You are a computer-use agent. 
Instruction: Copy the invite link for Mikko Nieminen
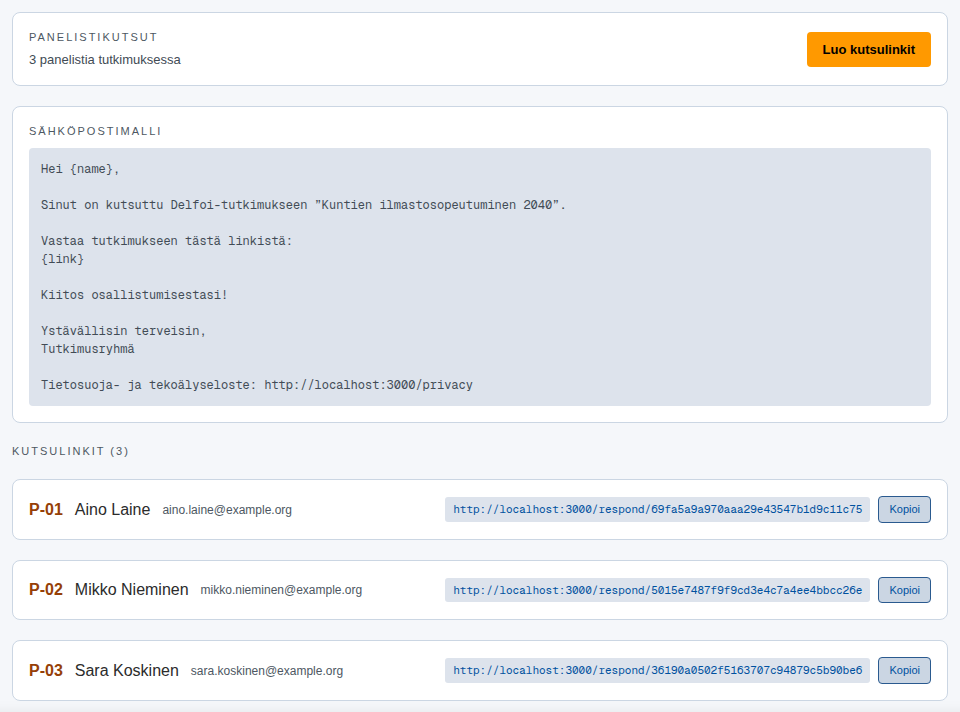point(904,590)
